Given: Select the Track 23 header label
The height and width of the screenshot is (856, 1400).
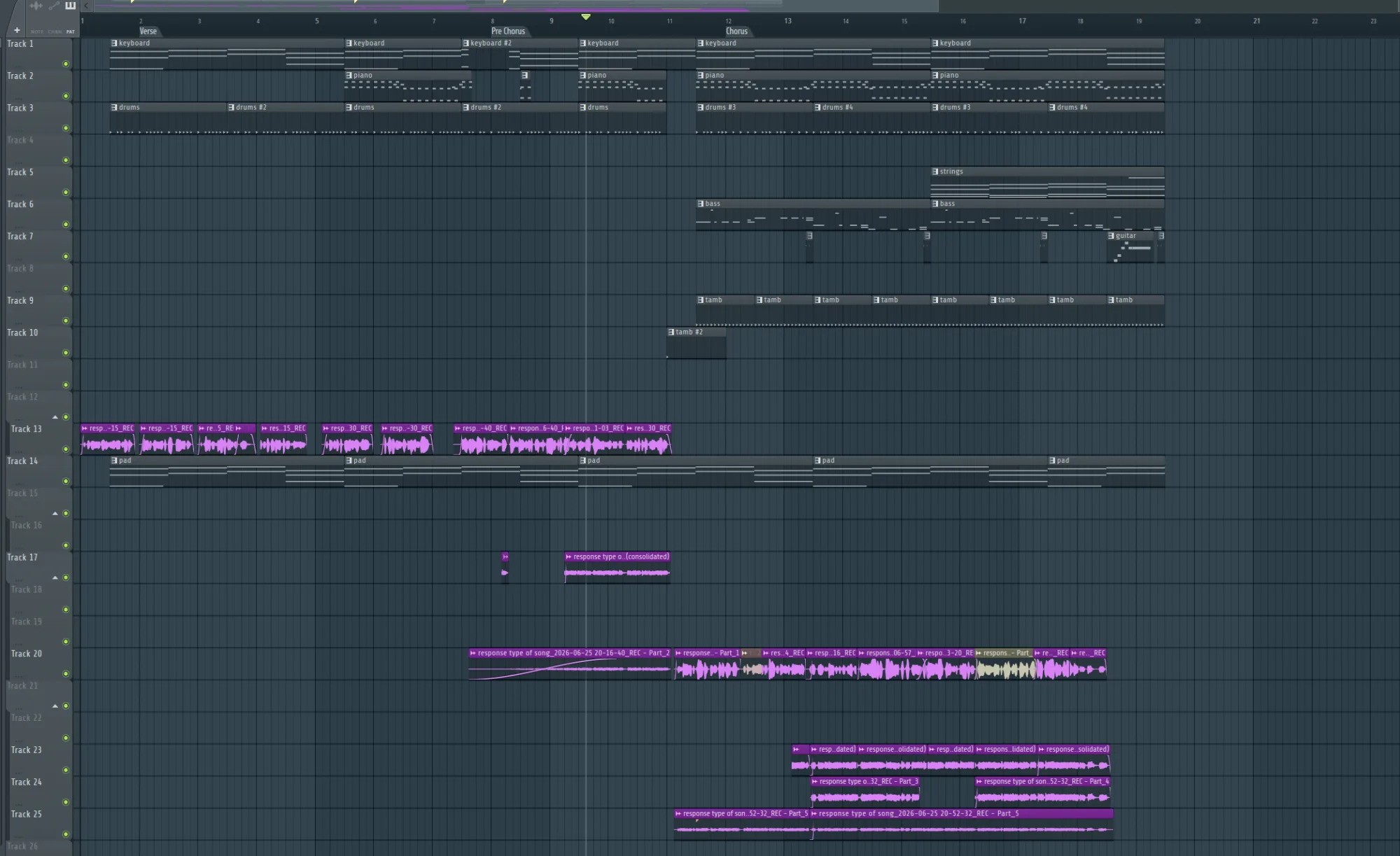Looking at the screenshot, I should click(27, 750).
